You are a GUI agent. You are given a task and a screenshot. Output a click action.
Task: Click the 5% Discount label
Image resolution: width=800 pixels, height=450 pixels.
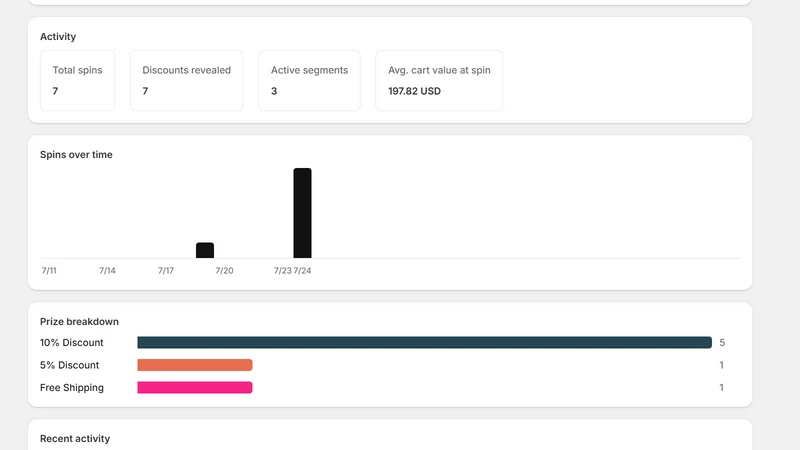69,365
